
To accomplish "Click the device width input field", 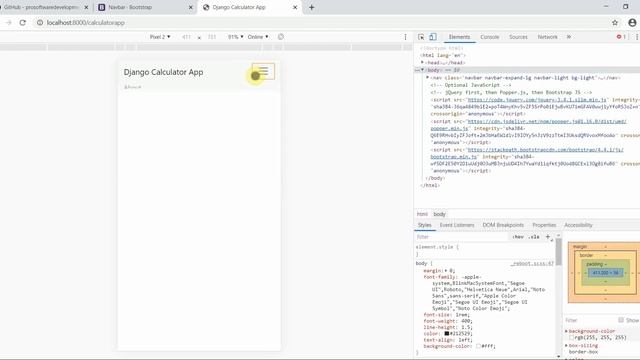I will coord(187,37).
